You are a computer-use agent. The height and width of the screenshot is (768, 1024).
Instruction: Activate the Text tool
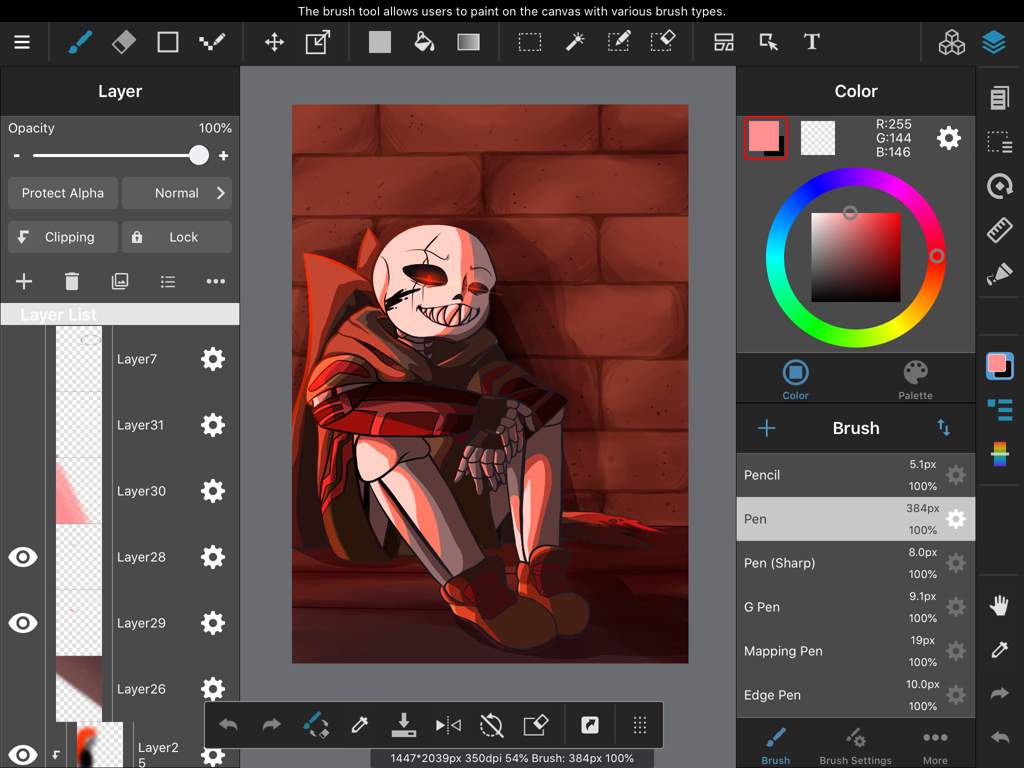click(x=811, y=42)
